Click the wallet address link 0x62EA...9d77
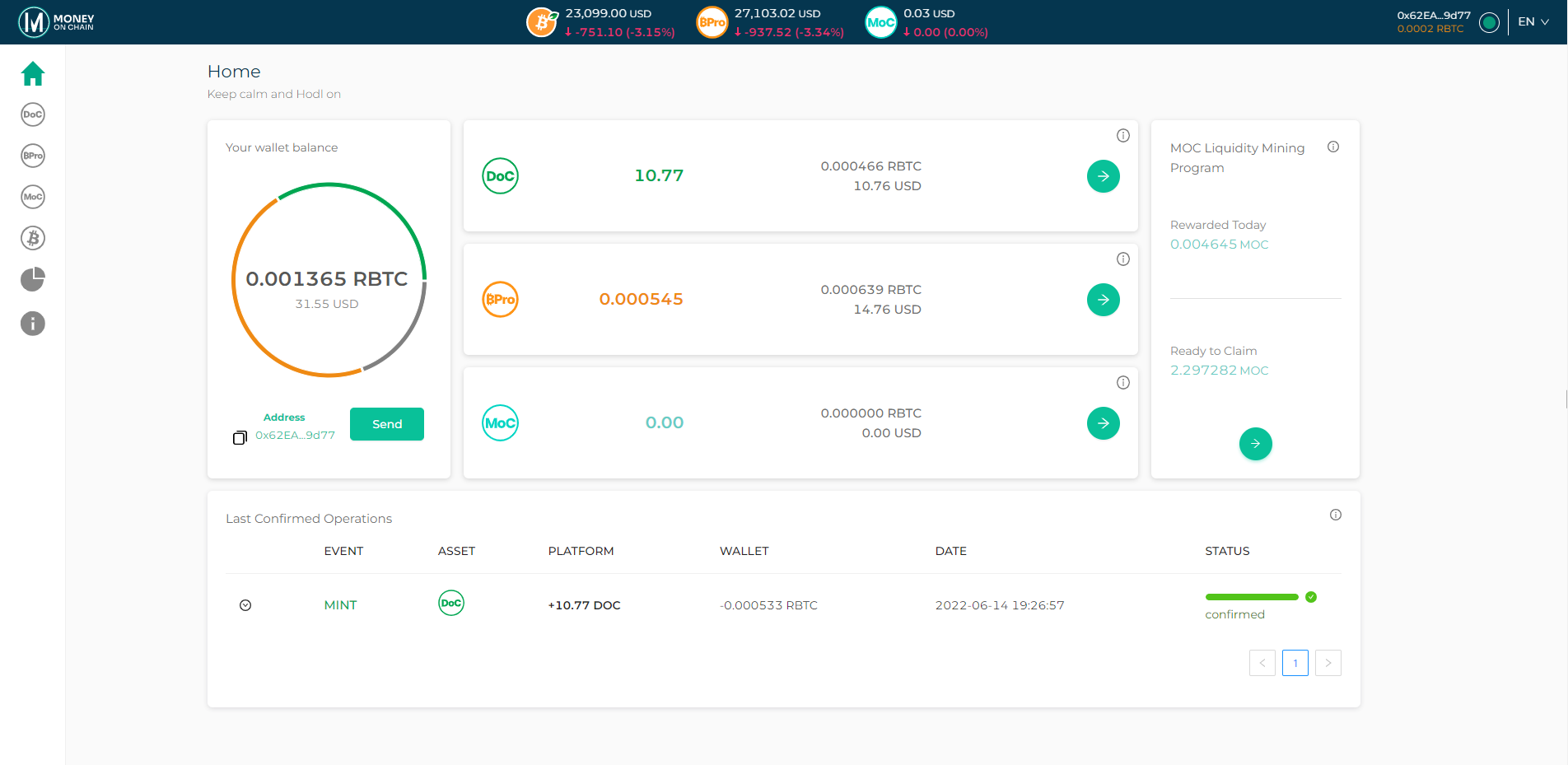The image size is (1568, 765). pyautogui.click(x=295, y=436)
